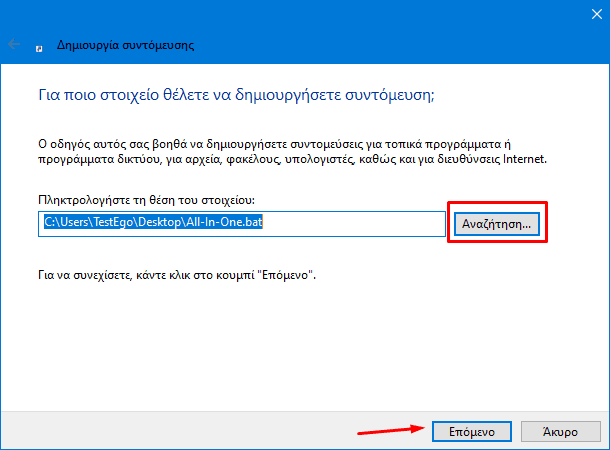Click the Δημιουργία συντόμευσης title text
Screen dimensions: 610x450
point(125,45)
